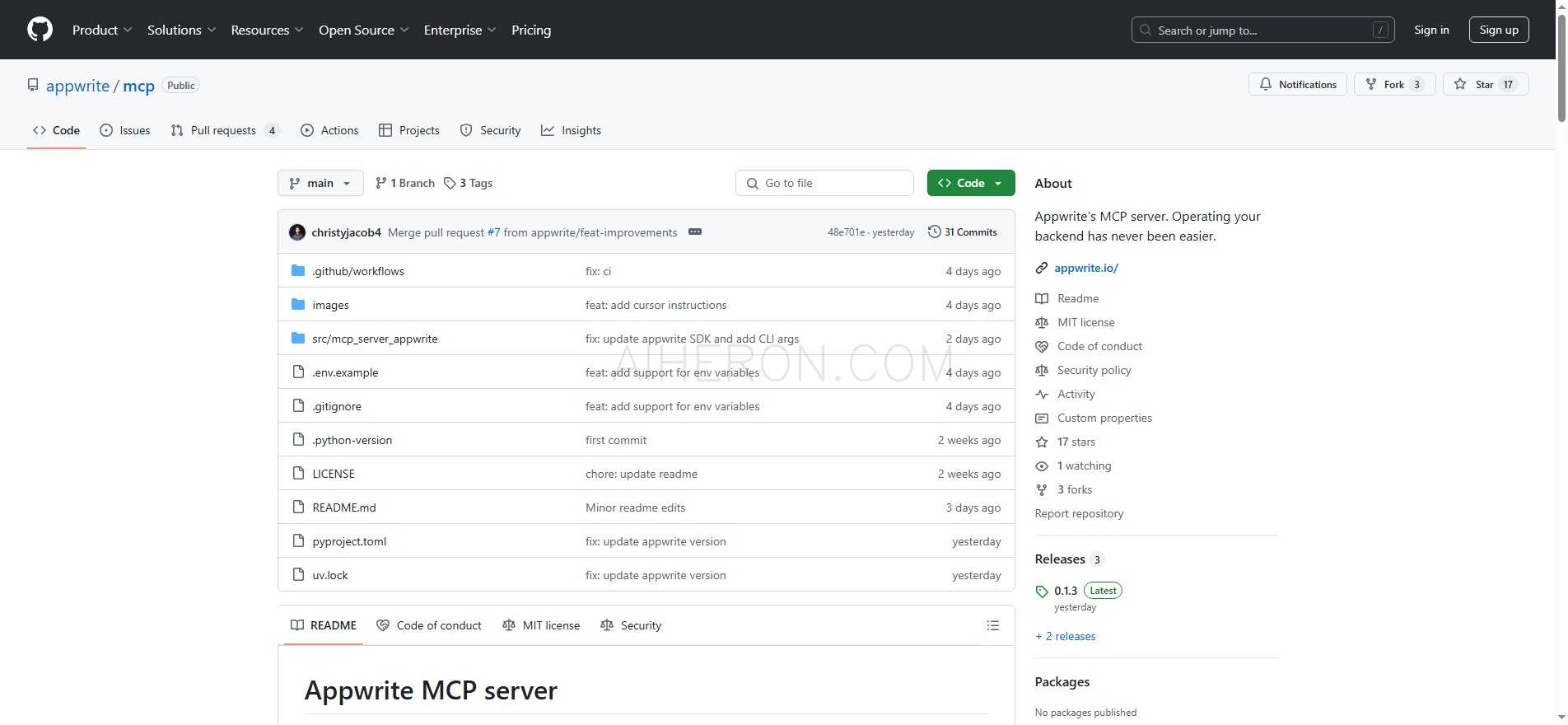Show the + 2 releases link
1568x725 pixels.
point(1066,636)
